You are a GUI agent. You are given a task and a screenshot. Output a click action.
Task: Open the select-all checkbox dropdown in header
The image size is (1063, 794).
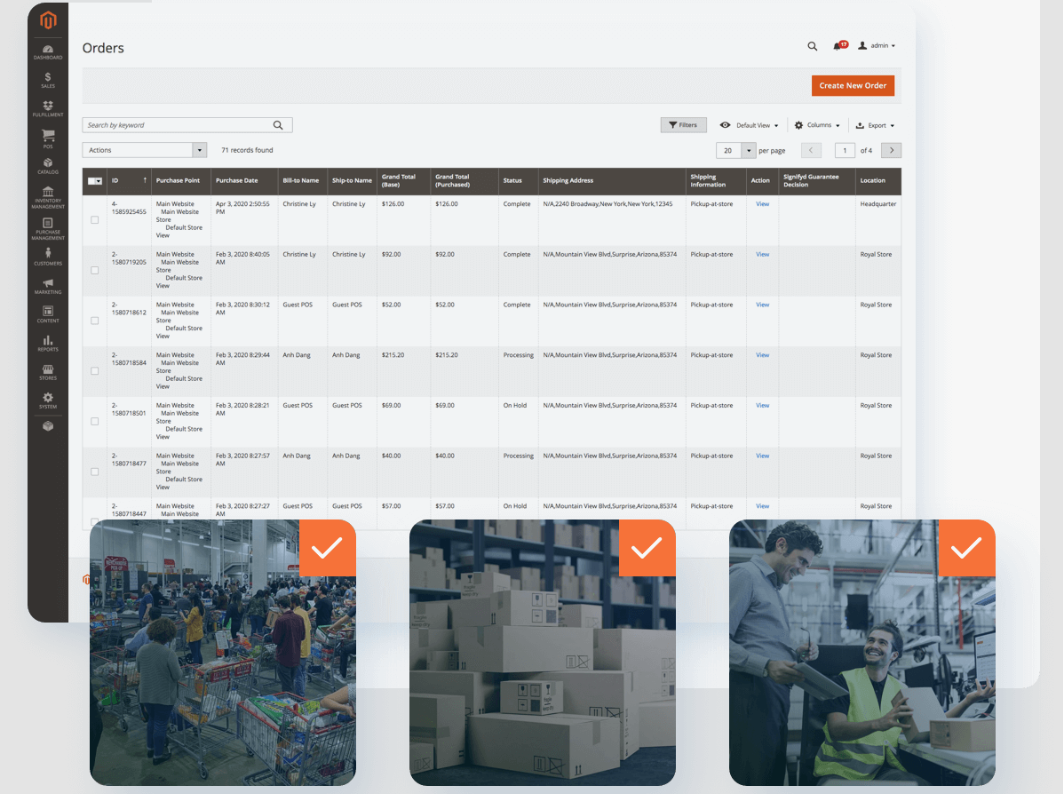click(x=95, y=180)
